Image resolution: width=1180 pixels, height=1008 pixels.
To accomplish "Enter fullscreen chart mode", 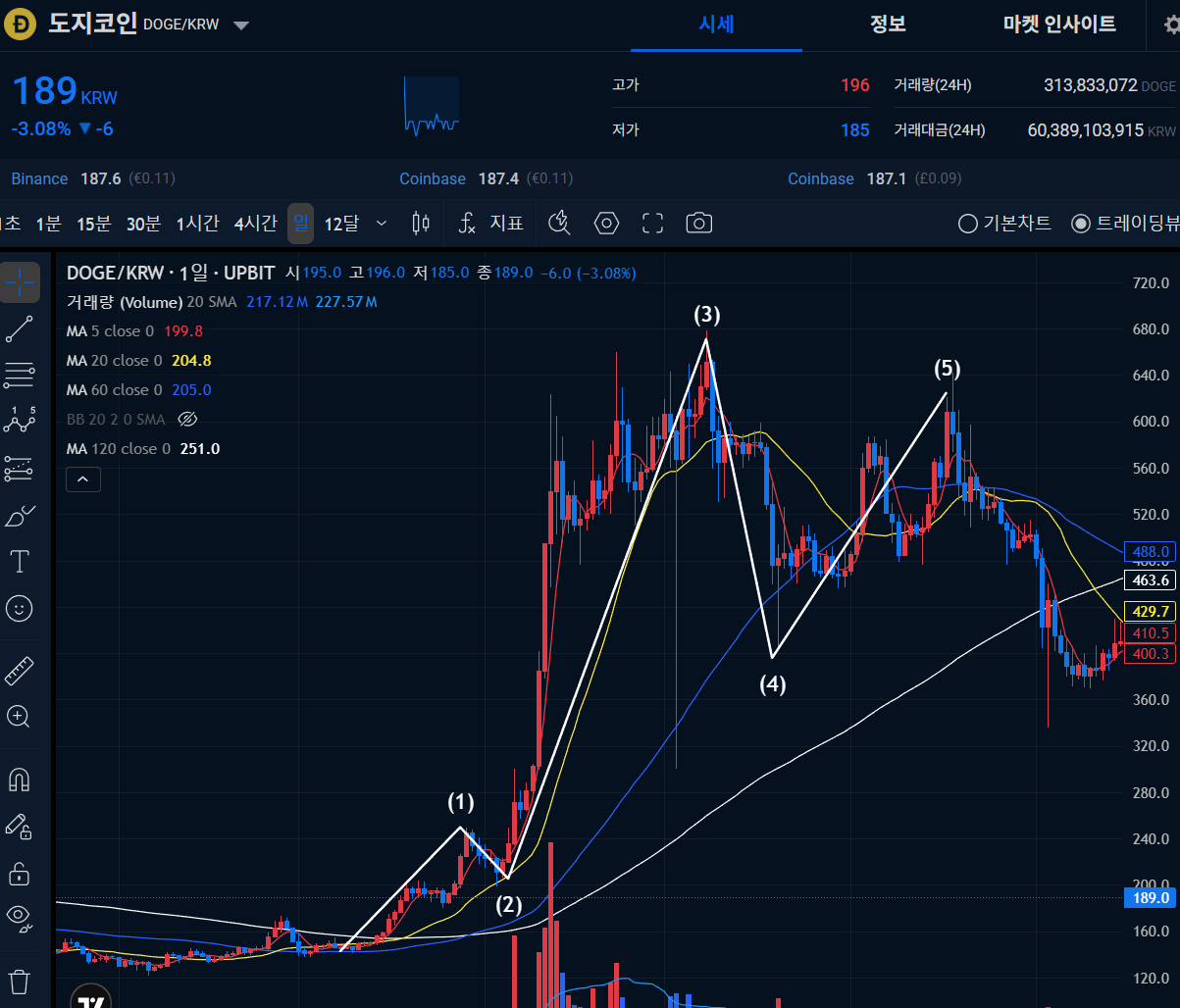I will click(x=652, y=224).
